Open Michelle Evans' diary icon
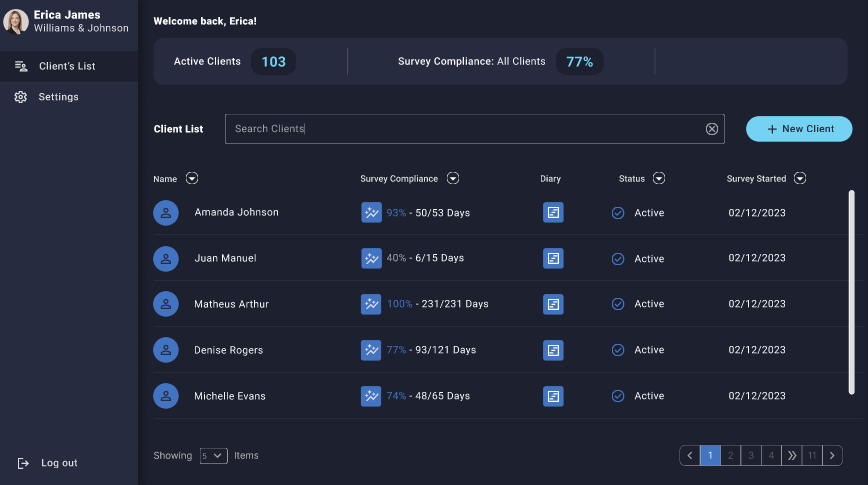Screen dimensions: 868x485 pos(553,396)
